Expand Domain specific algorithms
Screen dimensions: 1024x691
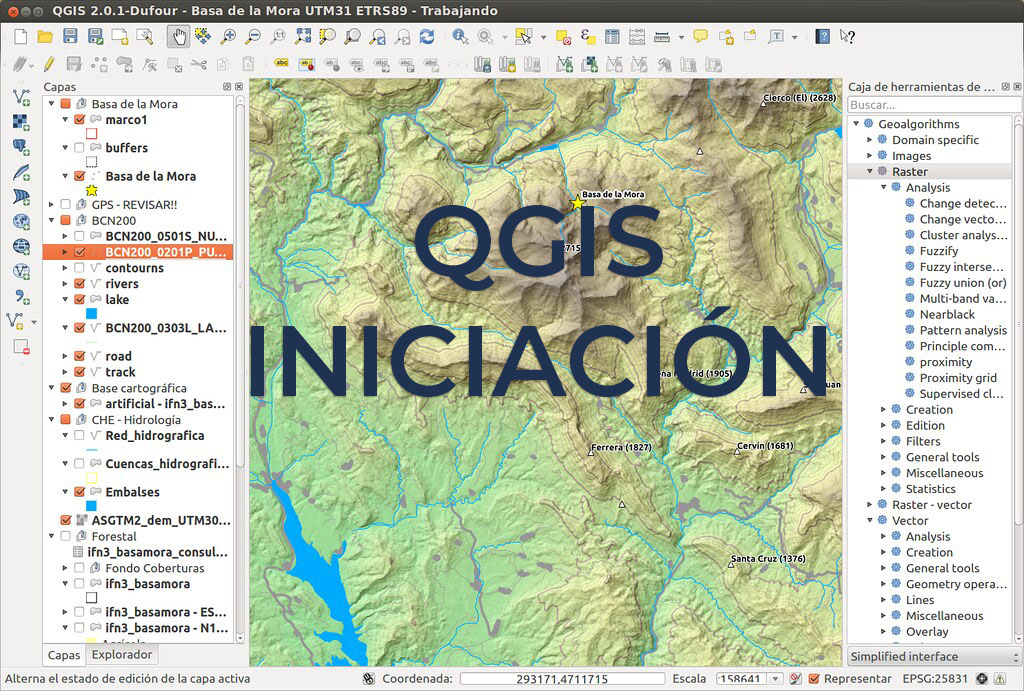[x=870, y=139]
